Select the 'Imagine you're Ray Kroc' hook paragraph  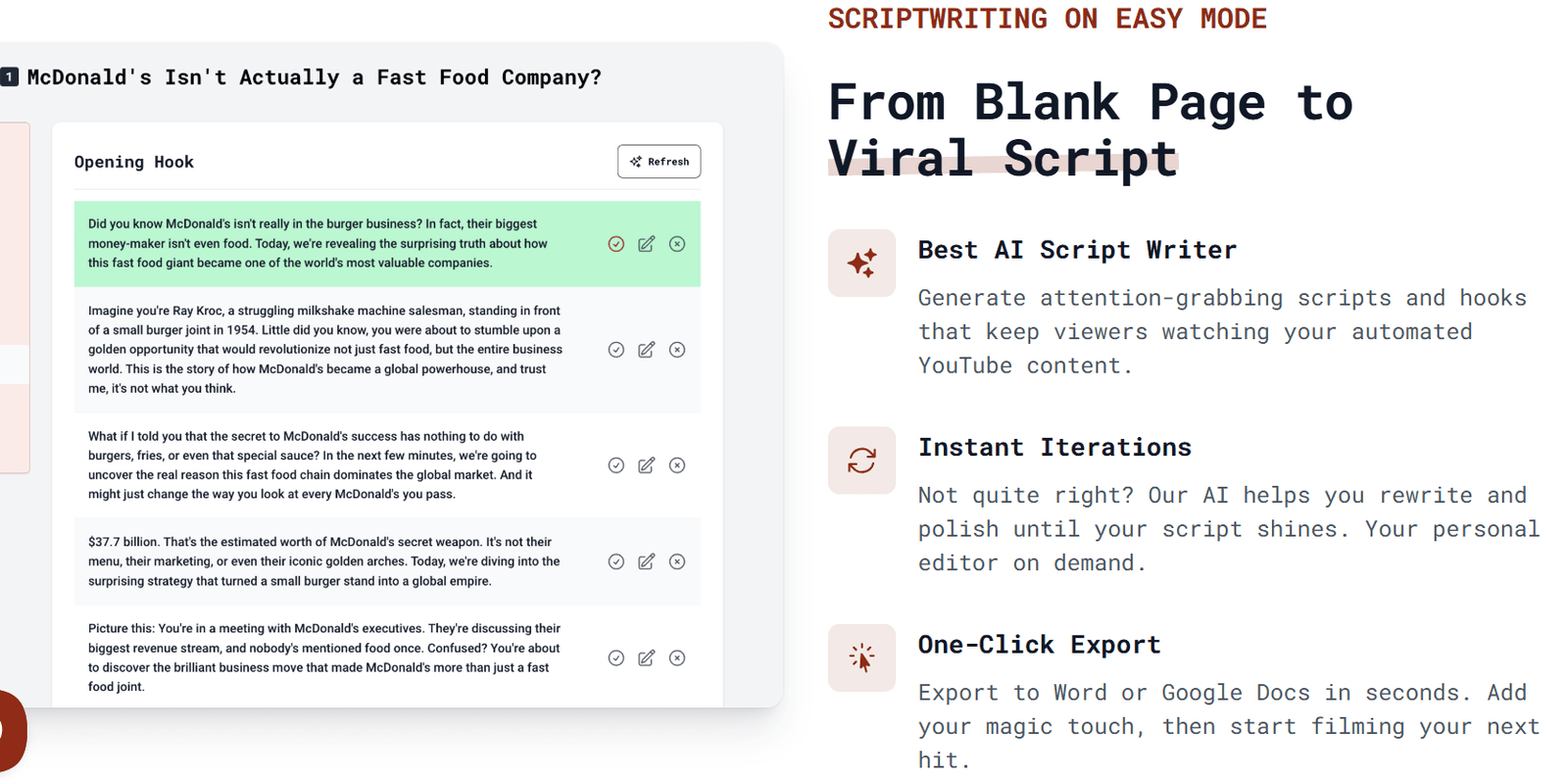point(325,350)
